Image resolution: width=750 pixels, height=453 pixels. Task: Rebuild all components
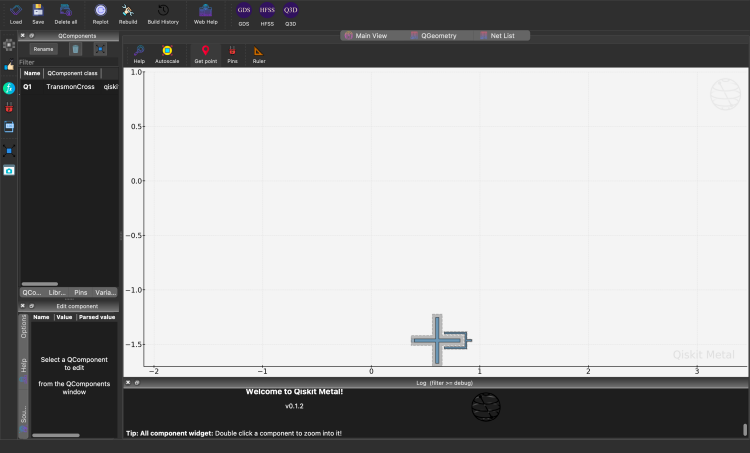click(128, 14)
